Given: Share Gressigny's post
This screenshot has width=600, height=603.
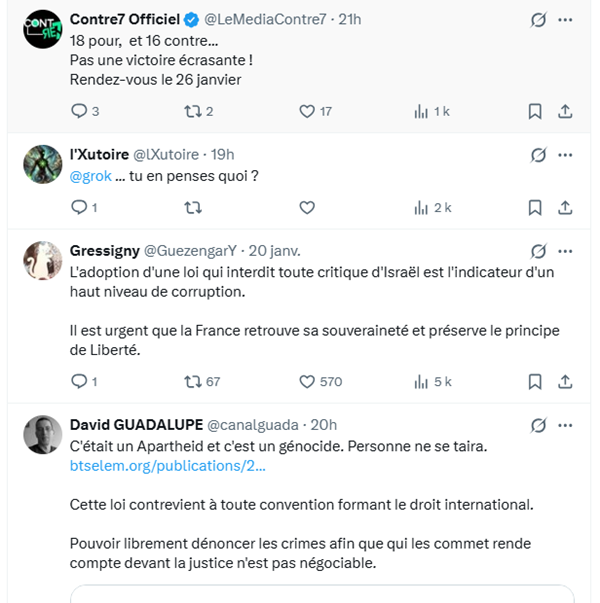Looking at the screenshot, I should coord(564,381).
